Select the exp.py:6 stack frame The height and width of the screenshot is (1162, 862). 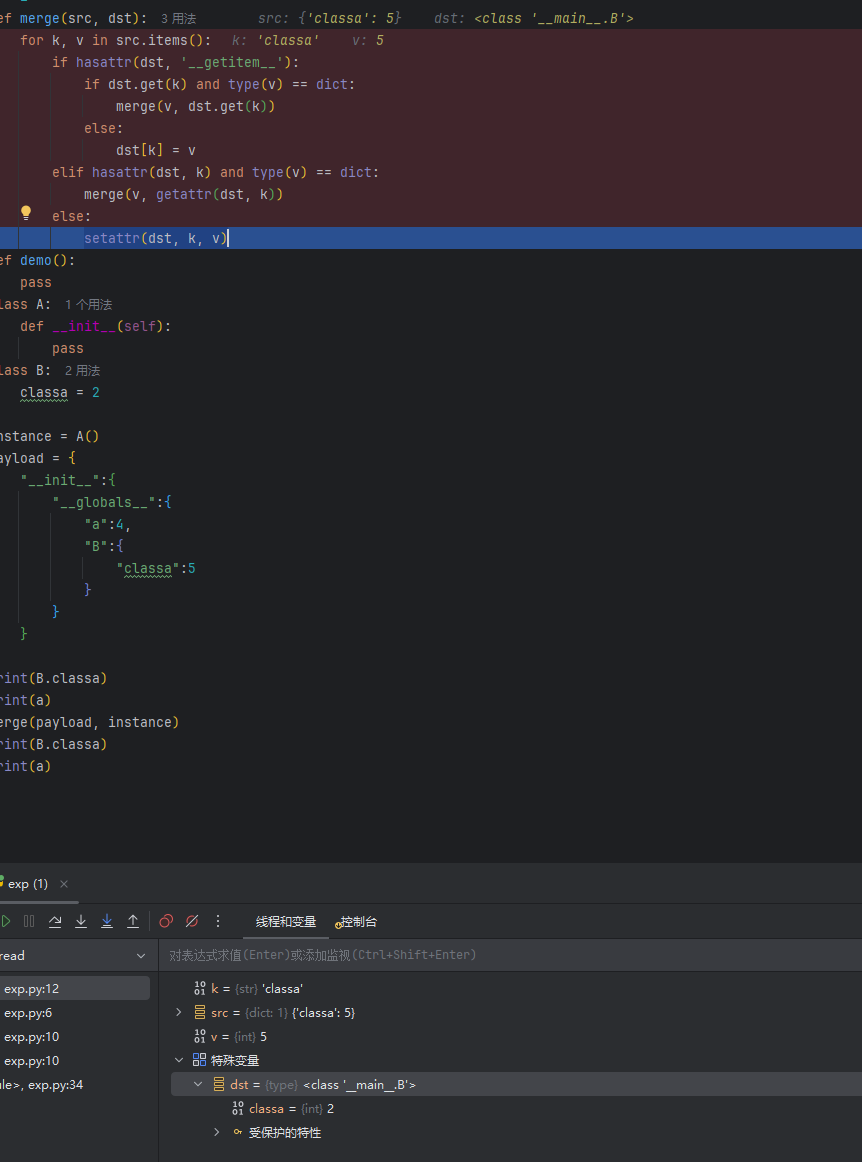[x=28, y=1013]
